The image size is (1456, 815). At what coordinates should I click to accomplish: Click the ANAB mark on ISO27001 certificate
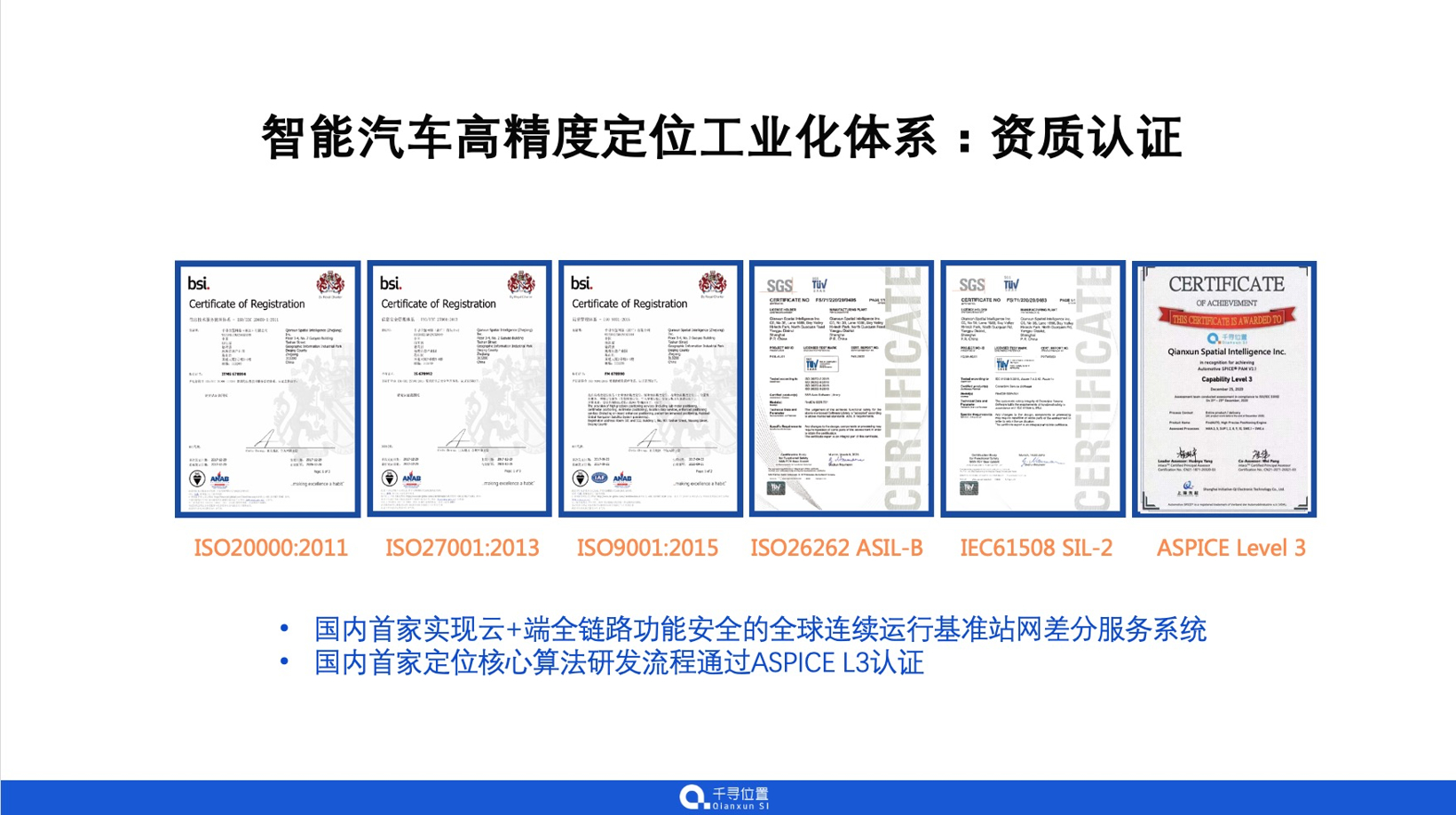pos(411,479)
